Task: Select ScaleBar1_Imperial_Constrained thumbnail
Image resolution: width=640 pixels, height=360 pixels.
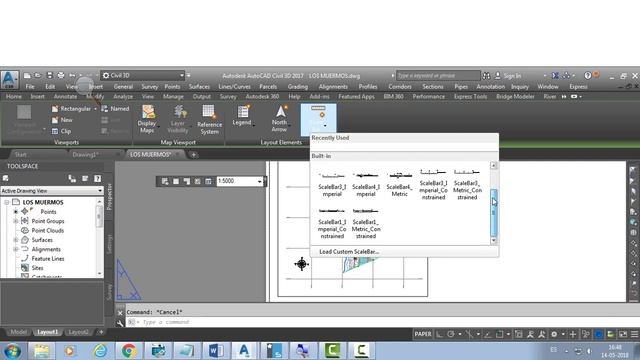Action: point(332,224)
